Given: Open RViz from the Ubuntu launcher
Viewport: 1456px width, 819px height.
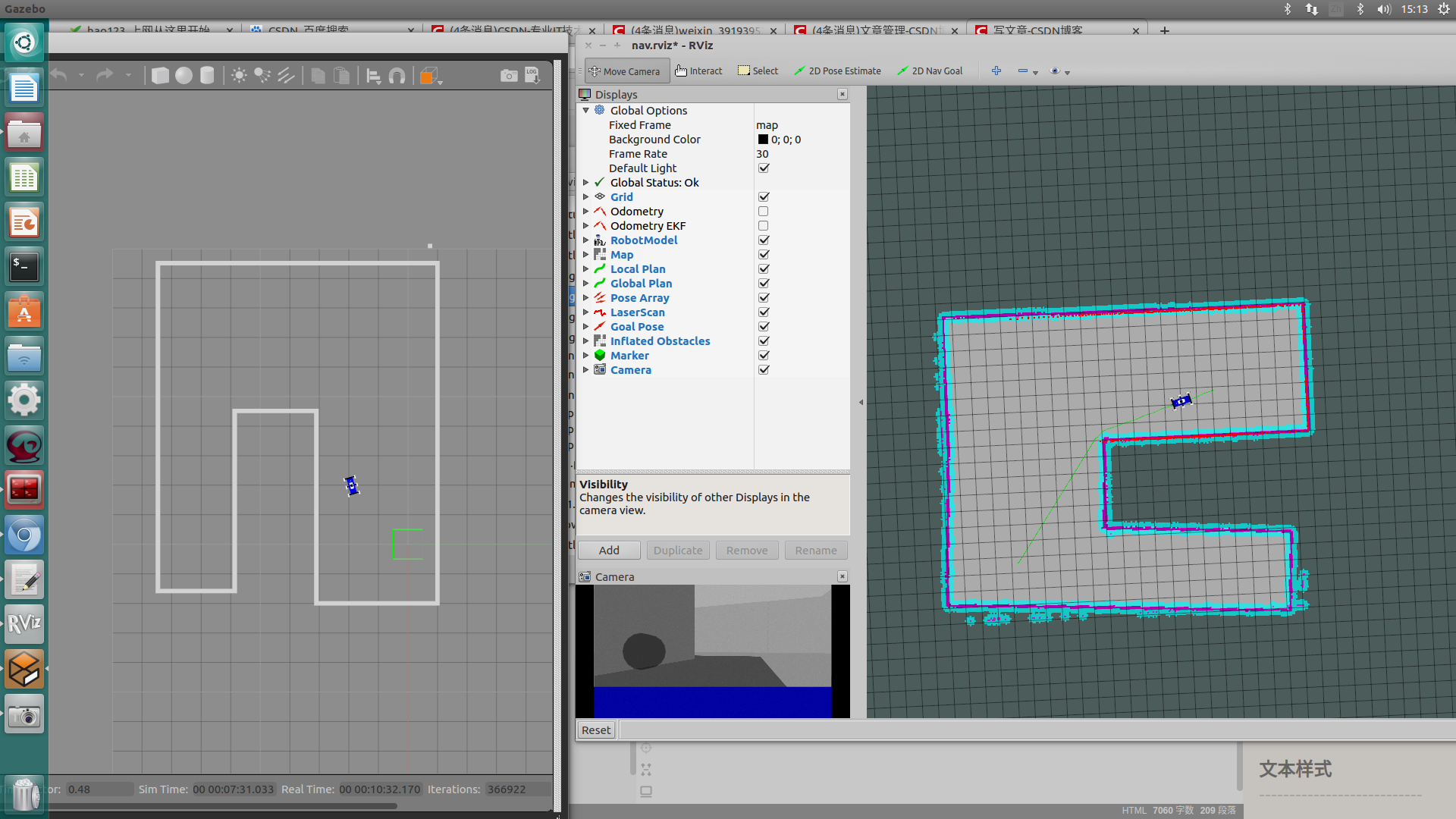Looking at the screenshot, I should click(24, 624).
